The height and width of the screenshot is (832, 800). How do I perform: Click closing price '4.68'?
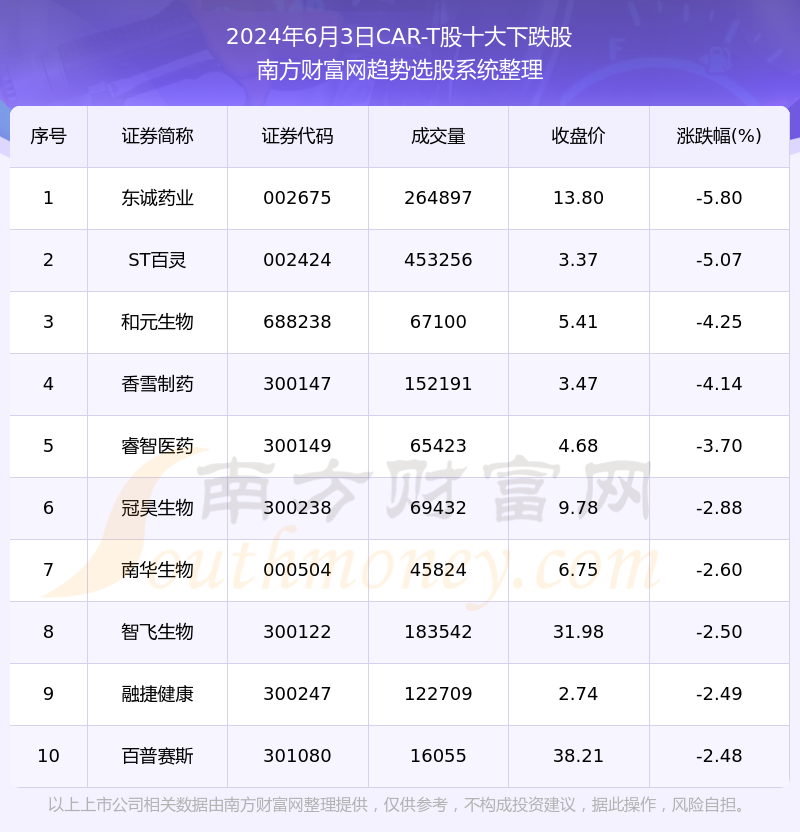pyautogui.click(x=578, y=446)
